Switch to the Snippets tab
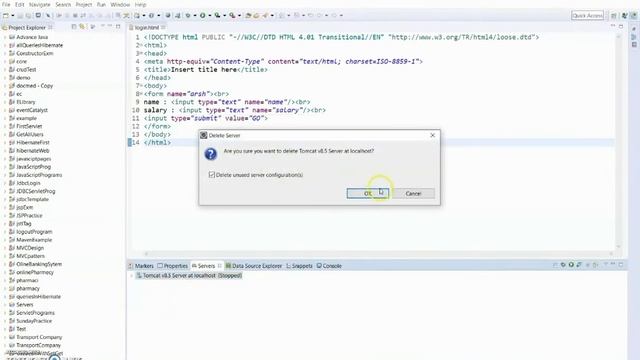 tap(299, 266)
